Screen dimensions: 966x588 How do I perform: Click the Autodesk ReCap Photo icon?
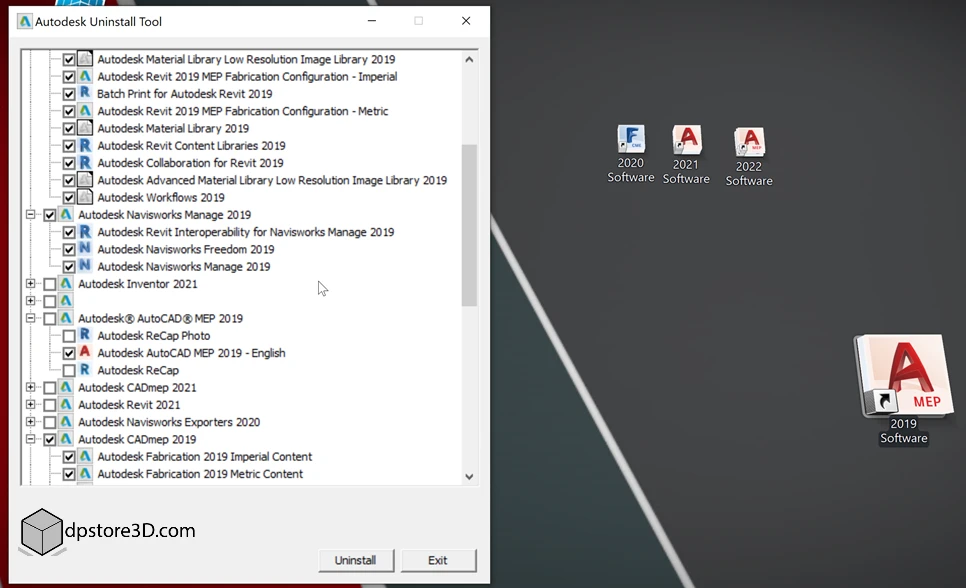[x=85, y=335]
